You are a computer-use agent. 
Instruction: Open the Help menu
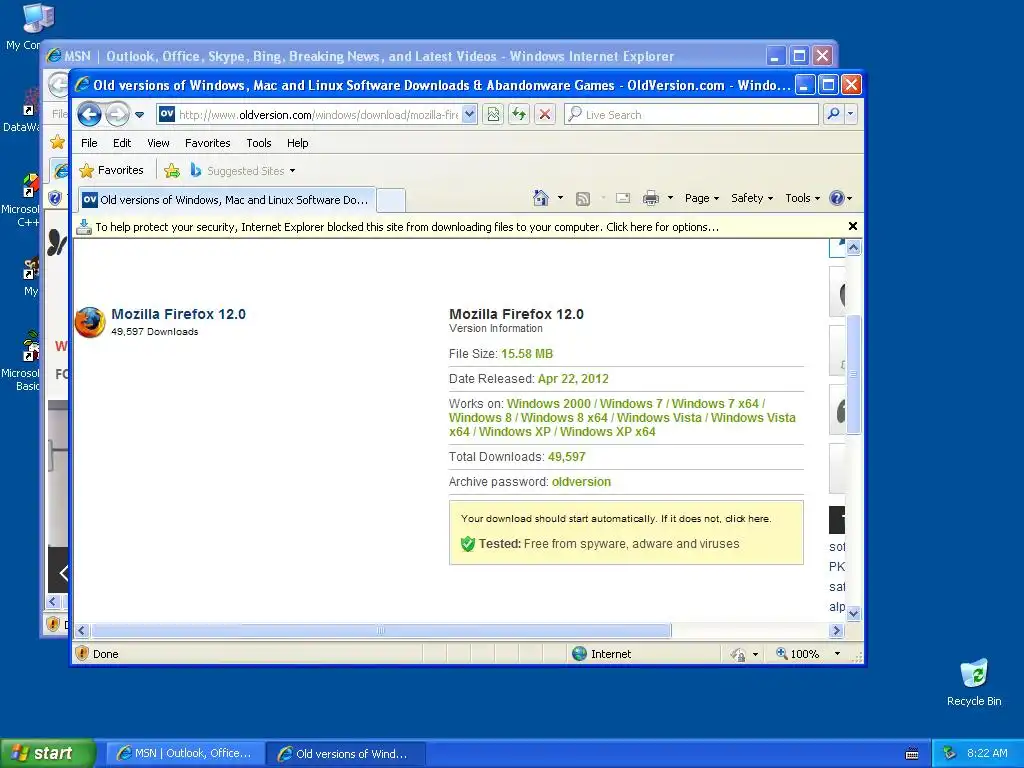point(298,143)
